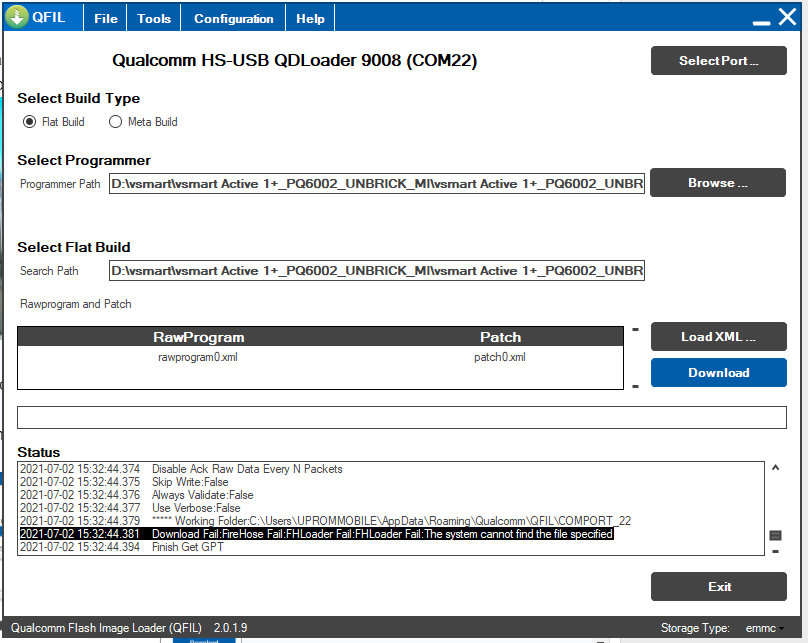Click top minus icon beside RawProgram table
The width and height of the screenshot is (808, 643).
pyautogui.click(x=635, y=329)
